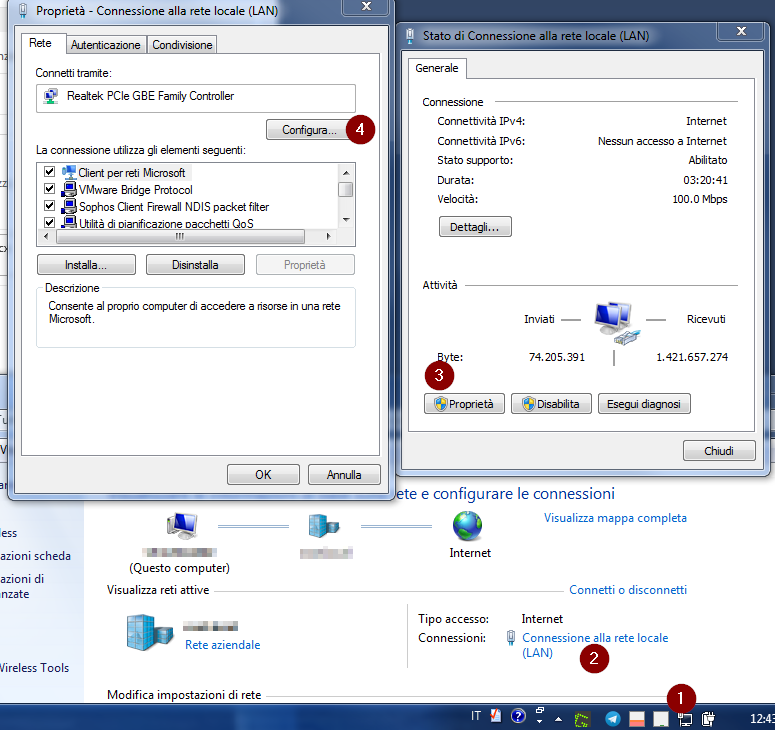775x730 pixels.
Task: Switch to the Autenticazione tab
Action: click(x=106, y=45)
